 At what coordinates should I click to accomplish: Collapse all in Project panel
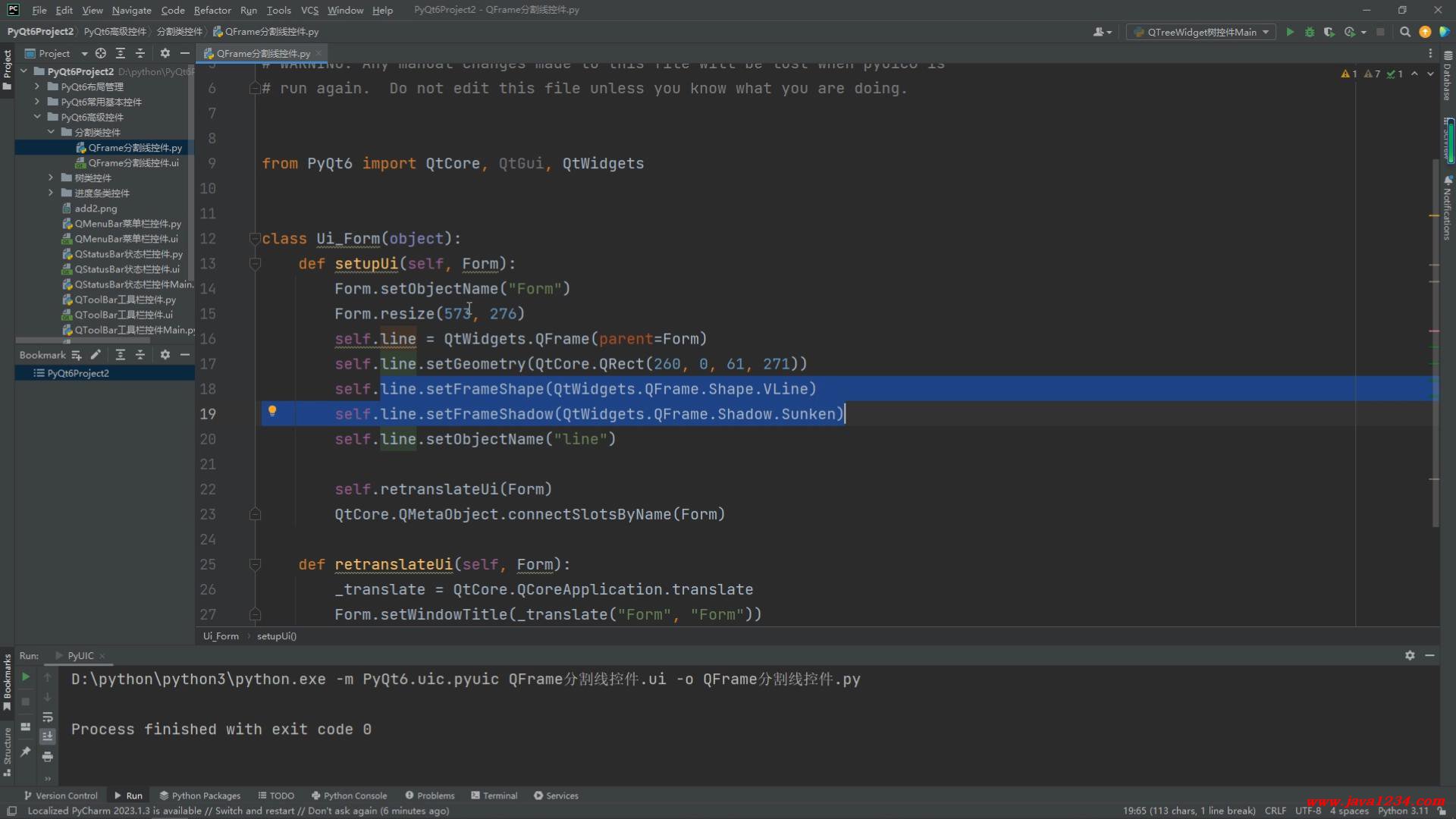pos(140,53)
